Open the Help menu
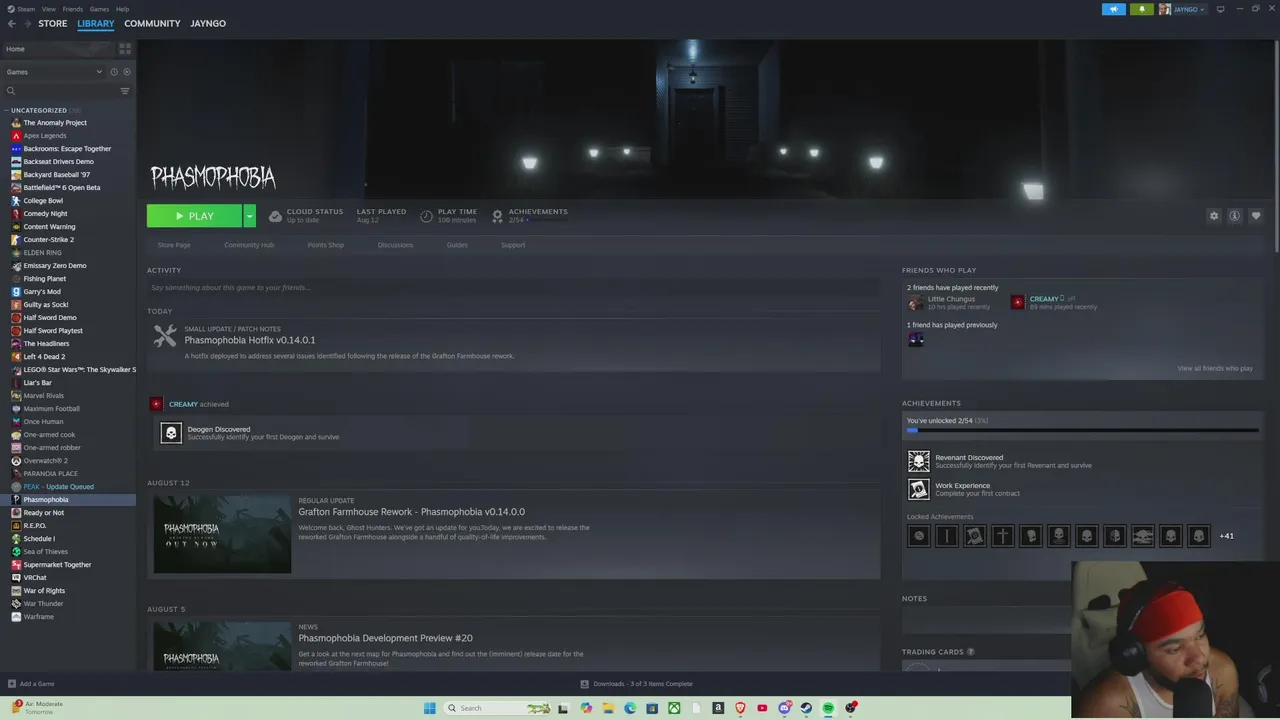 point(122,9)
